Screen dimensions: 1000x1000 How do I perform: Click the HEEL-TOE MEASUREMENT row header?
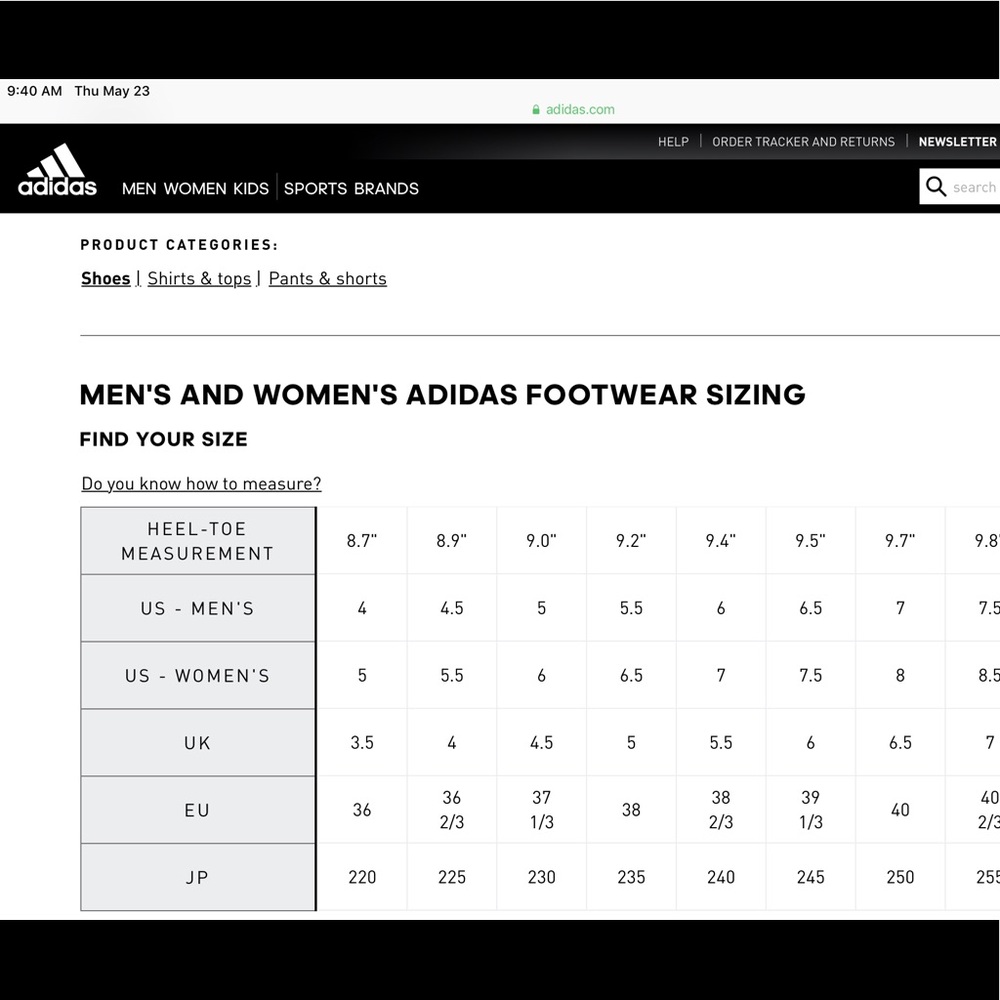coord(198,541)
